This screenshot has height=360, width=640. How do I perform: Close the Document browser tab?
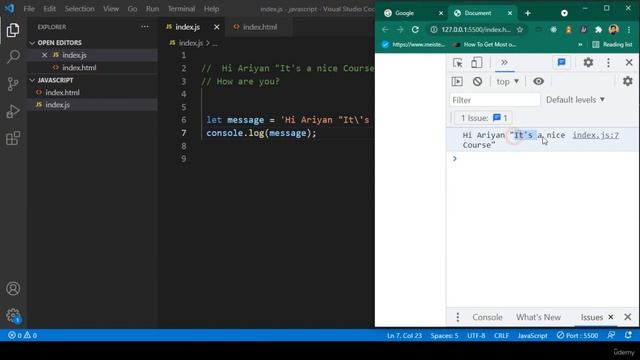point(510,13)
